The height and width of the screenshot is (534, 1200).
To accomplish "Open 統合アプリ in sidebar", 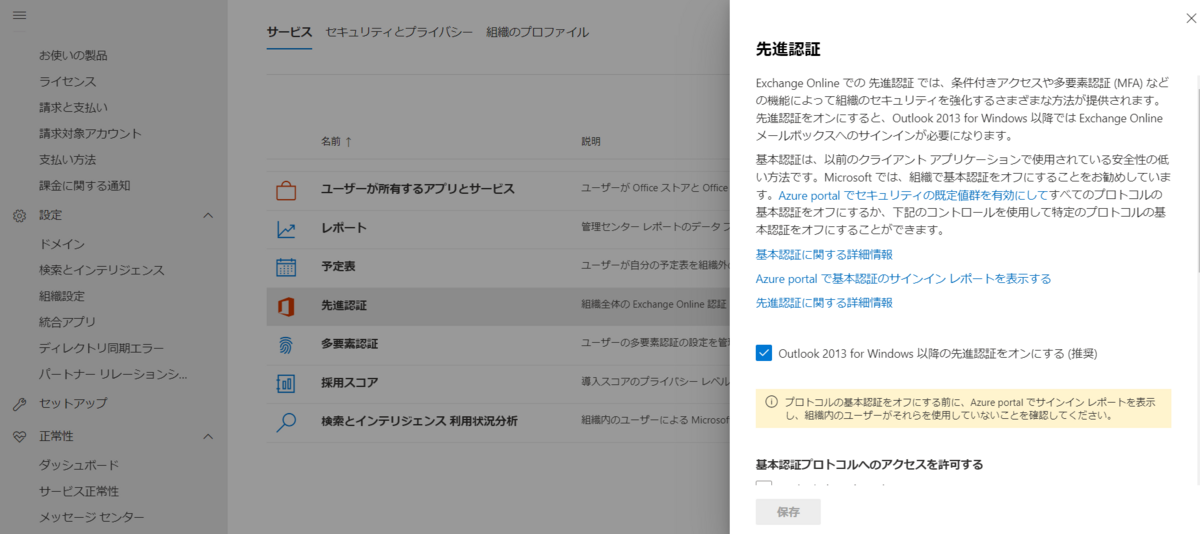I will click(68, 322).
